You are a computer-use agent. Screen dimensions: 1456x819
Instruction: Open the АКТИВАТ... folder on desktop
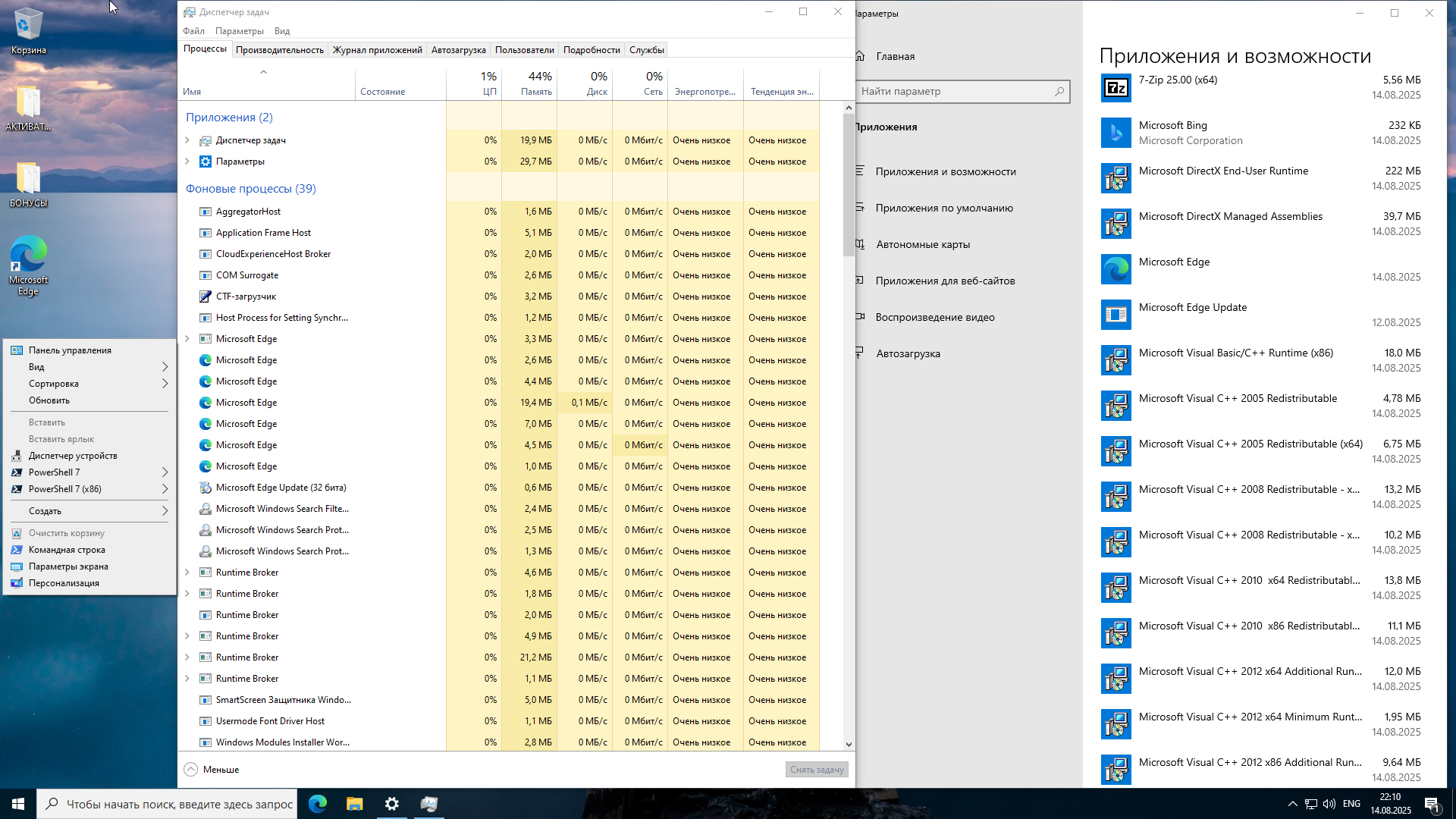29,108
